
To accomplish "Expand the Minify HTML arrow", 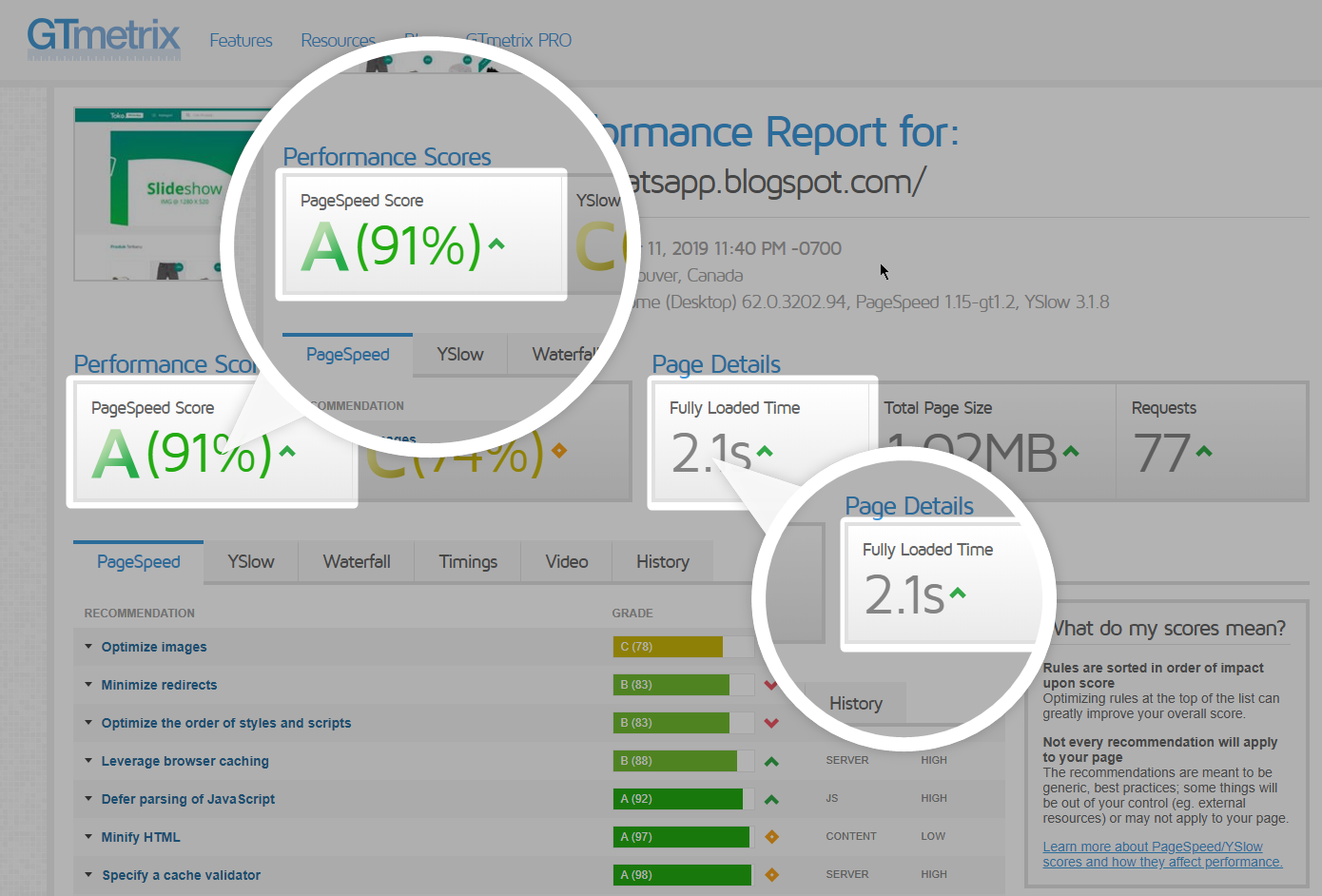I will [88, 837].
